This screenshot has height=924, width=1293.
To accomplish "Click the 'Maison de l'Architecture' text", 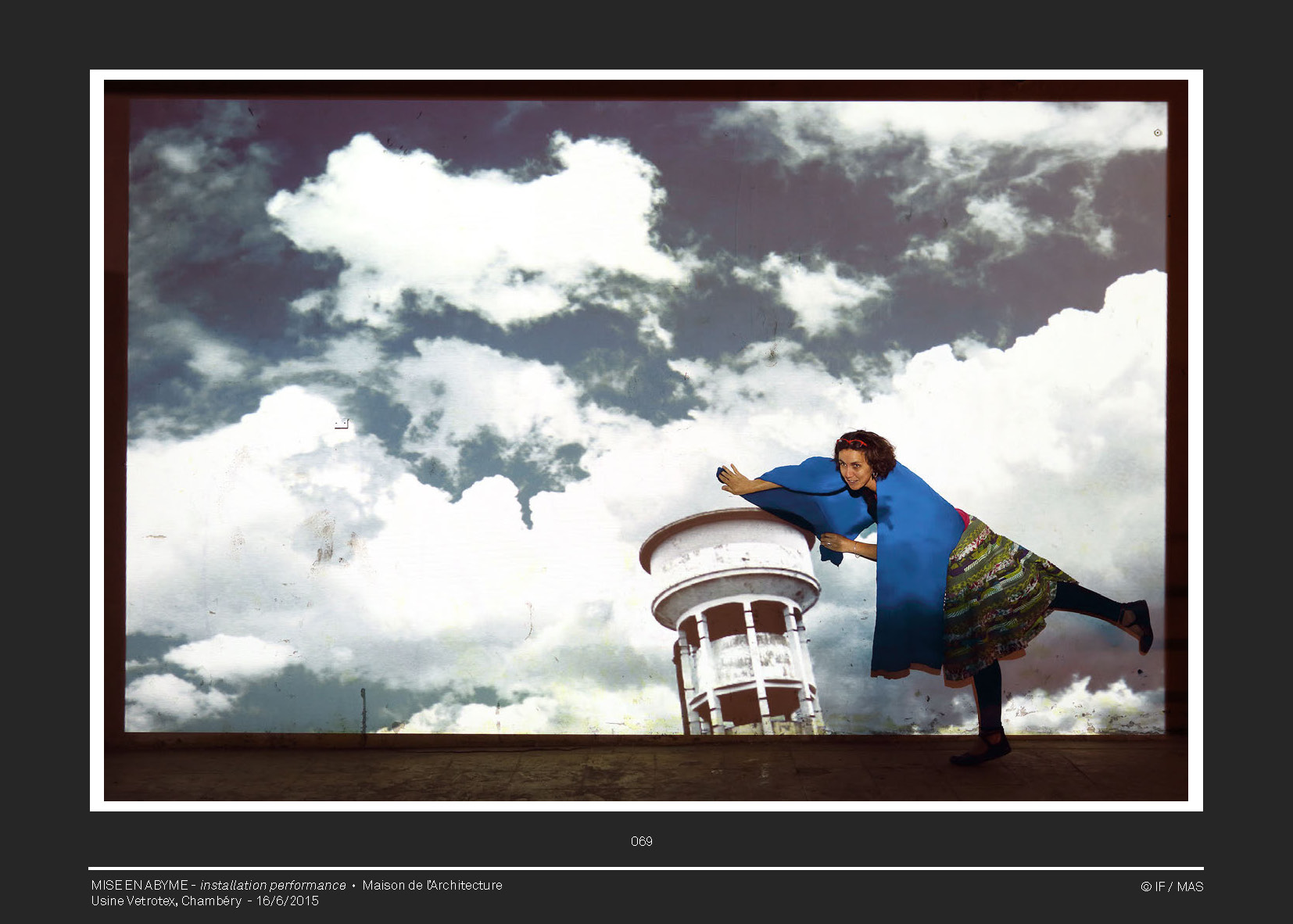I will tap(432, 885).
